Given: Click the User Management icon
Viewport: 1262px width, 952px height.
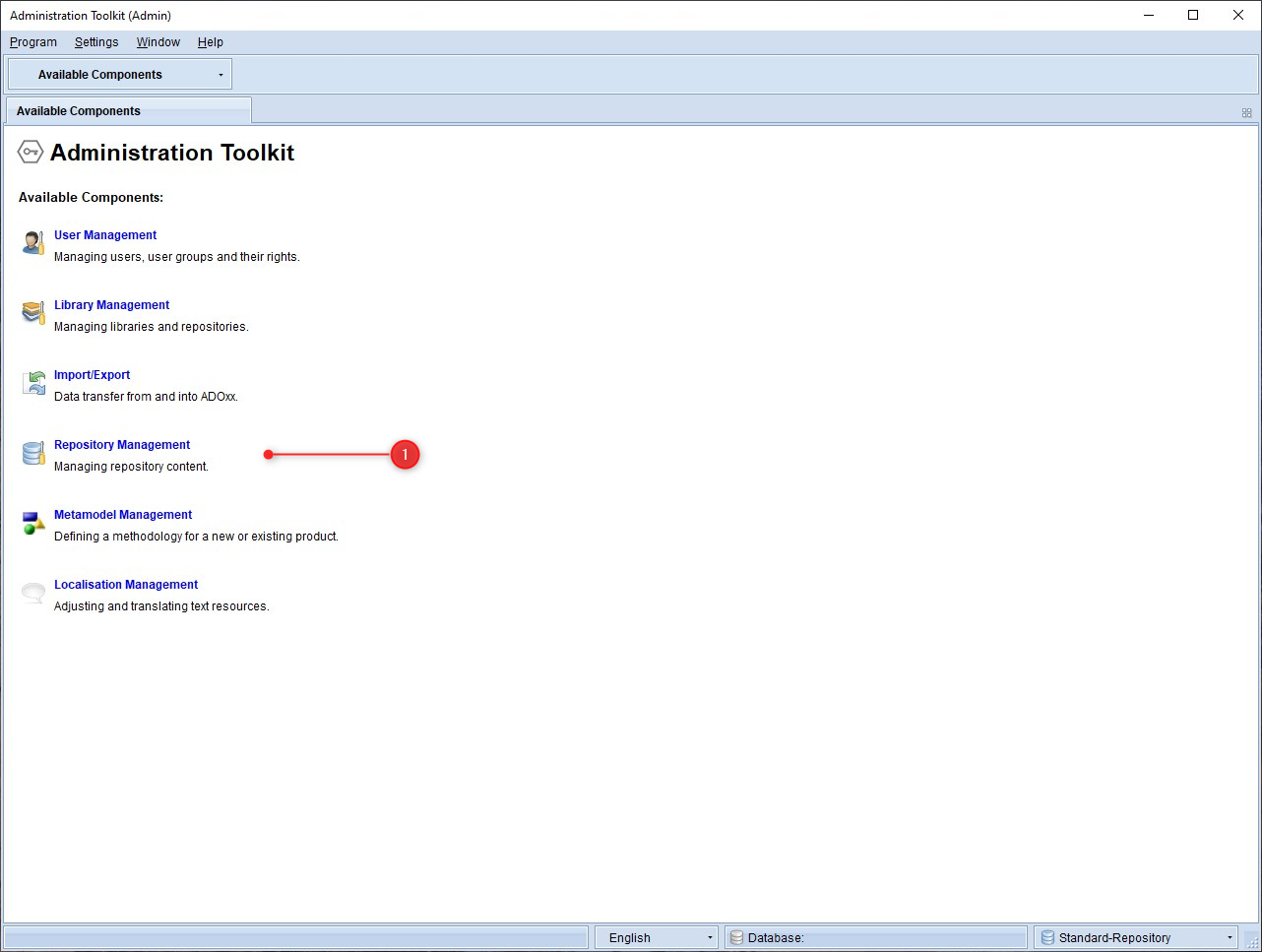Looking at the screenshot, I should pyautogui.click(x=33, y=243).
